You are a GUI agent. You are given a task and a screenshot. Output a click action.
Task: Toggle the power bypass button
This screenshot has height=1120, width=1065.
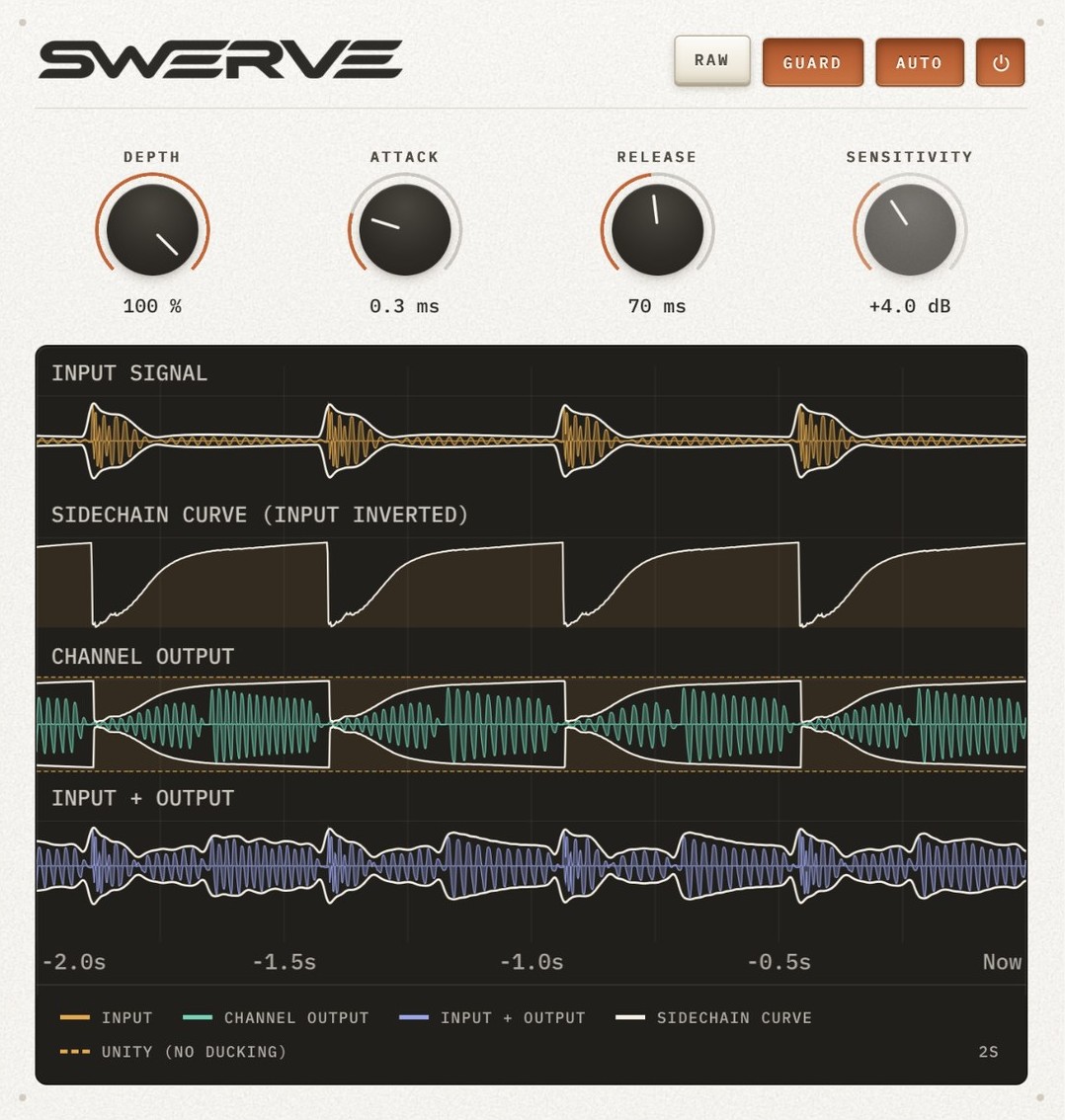pyautogui.click(x=1000, y=63)
